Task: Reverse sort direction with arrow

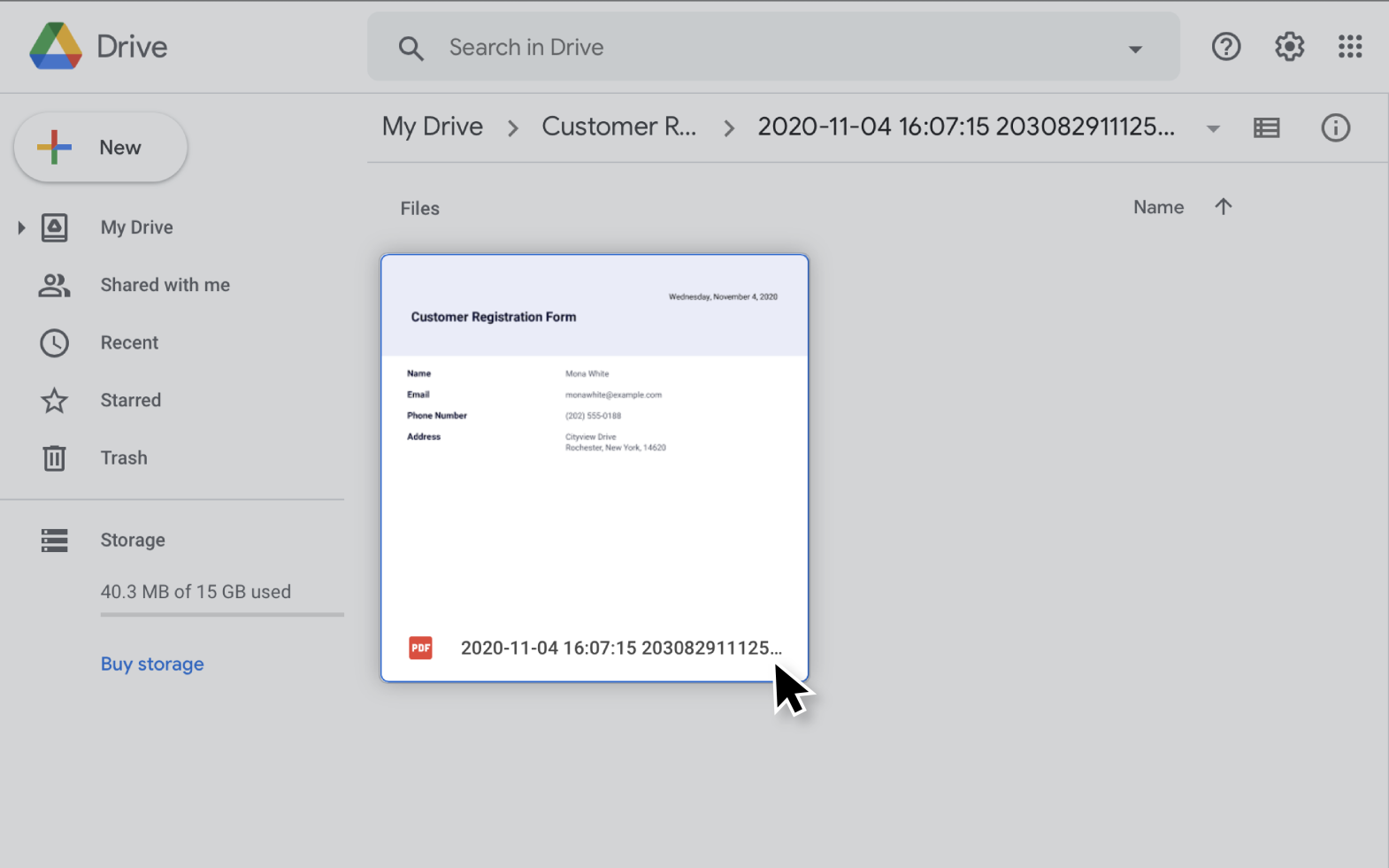Action: 1223,207
